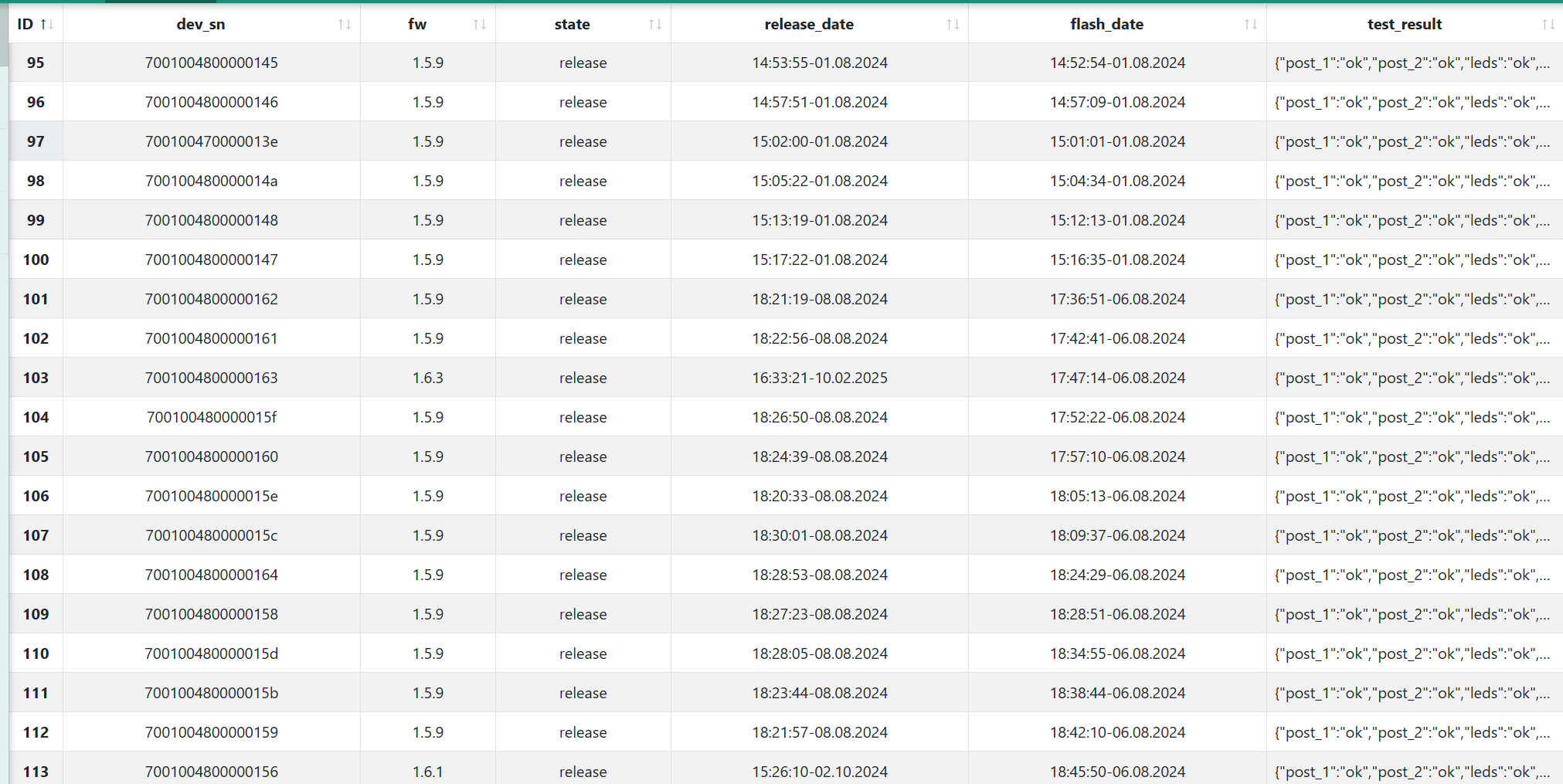Select row ID 99 cell
Viewport: 1563px width, 784px height.
[36, 220]
